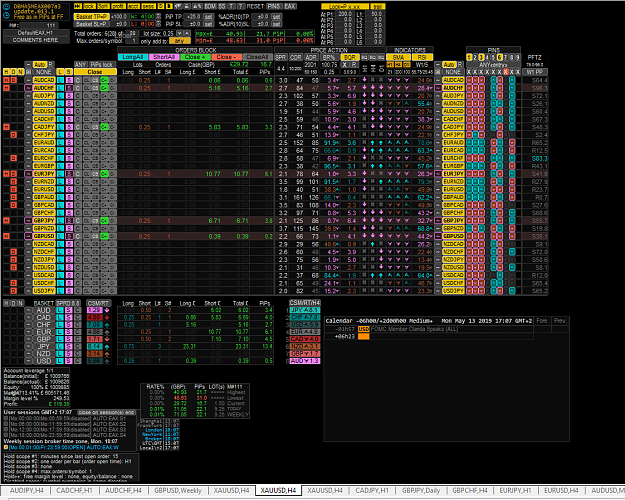Switch to the AUDJPY,H4 chart tab

[x=26, y=490]
